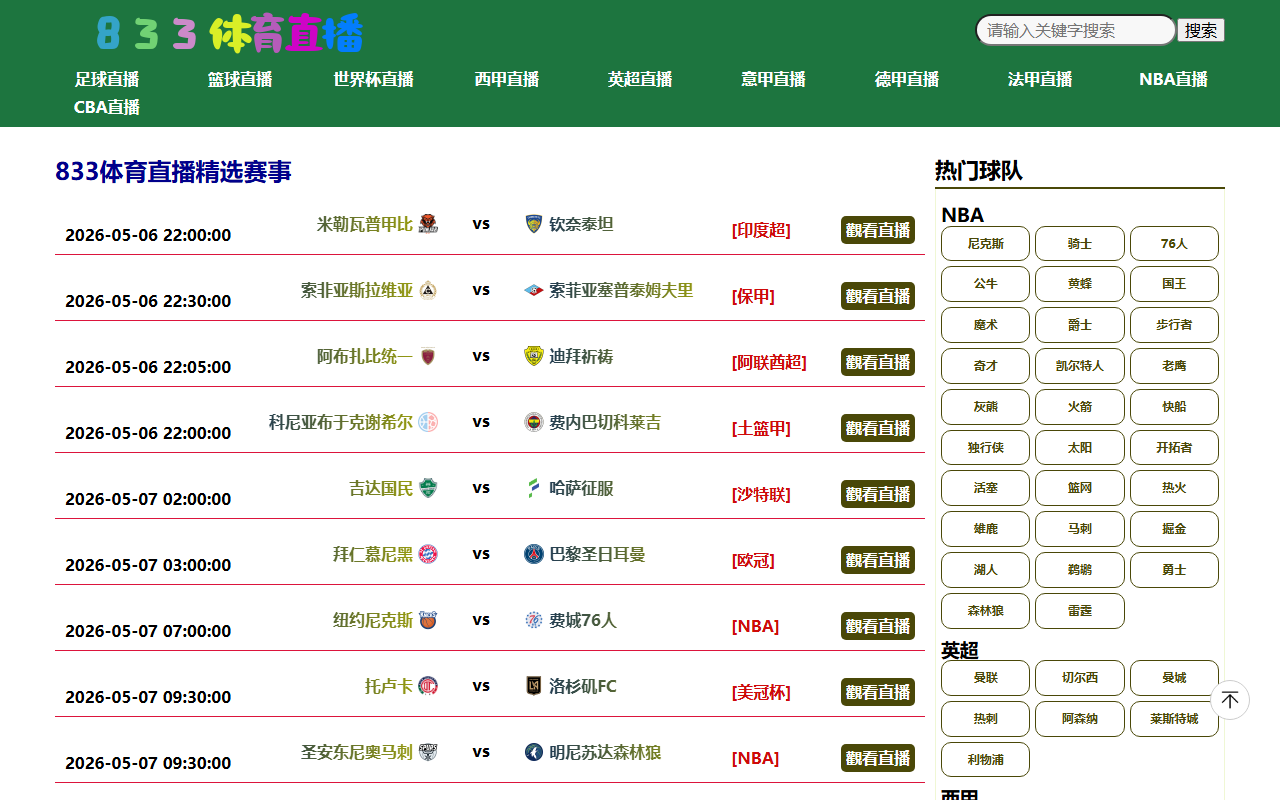Select the 曼联 hot team tag

[x=985, y=678]
